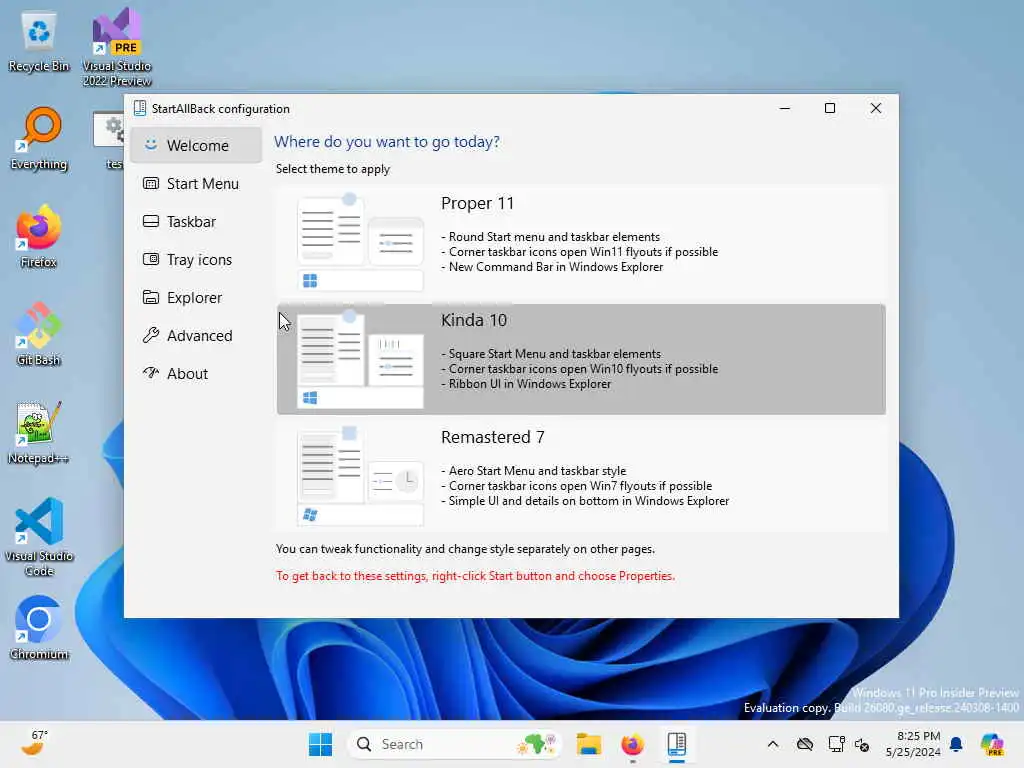Image resolution: width=1024 pixels, height=768 pixels.
Task: Click the 'Where do you want to go today?' heading
Action: tap(387, 142)
